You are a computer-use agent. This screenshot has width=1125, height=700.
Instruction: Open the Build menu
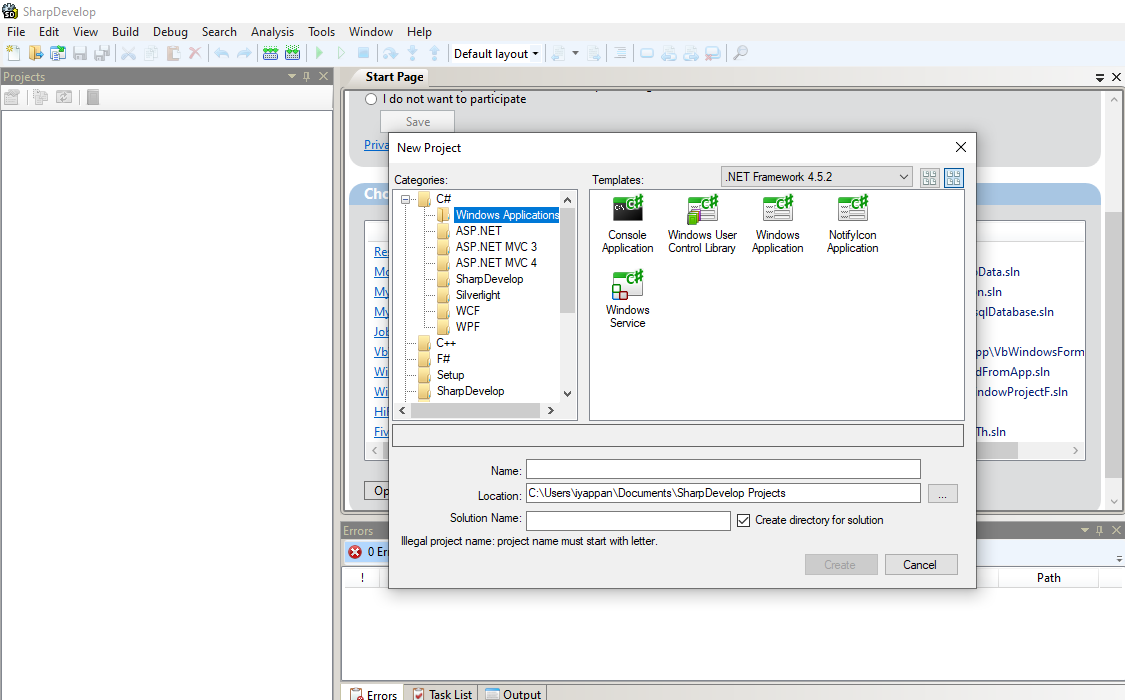click(x=126, y=32)
